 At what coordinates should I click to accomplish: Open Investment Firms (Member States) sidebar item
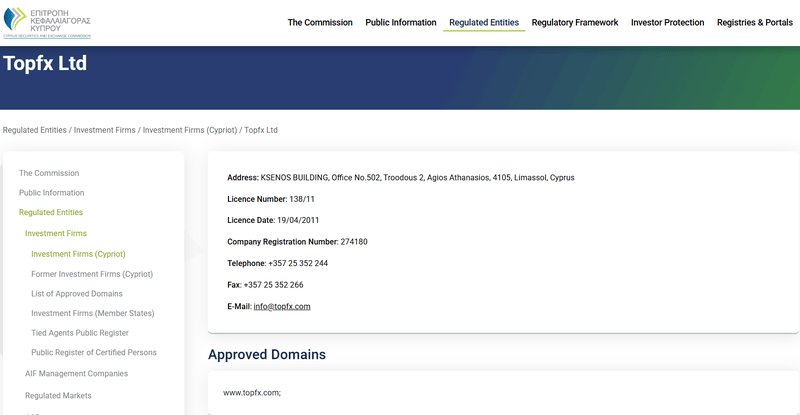coord(92,313)
